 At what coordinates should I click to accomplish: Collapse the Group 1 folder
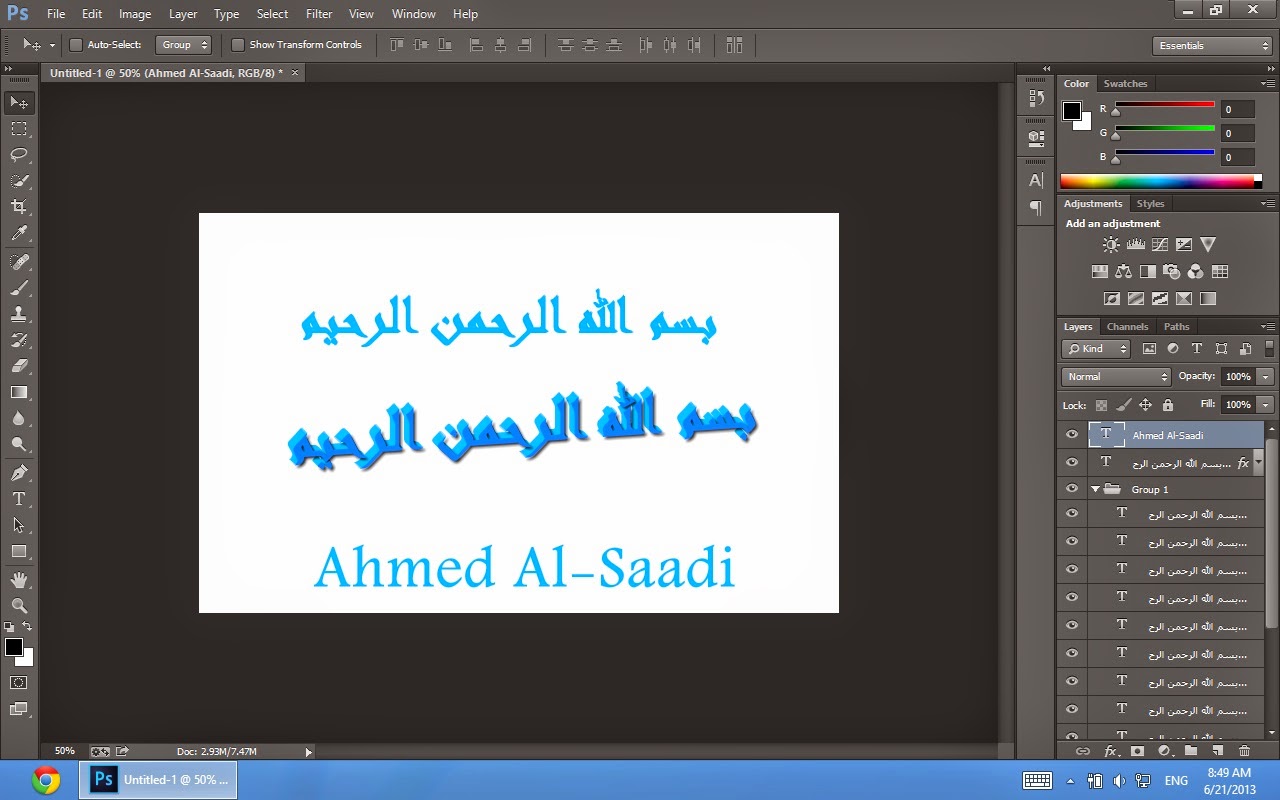coord(1096,489)
